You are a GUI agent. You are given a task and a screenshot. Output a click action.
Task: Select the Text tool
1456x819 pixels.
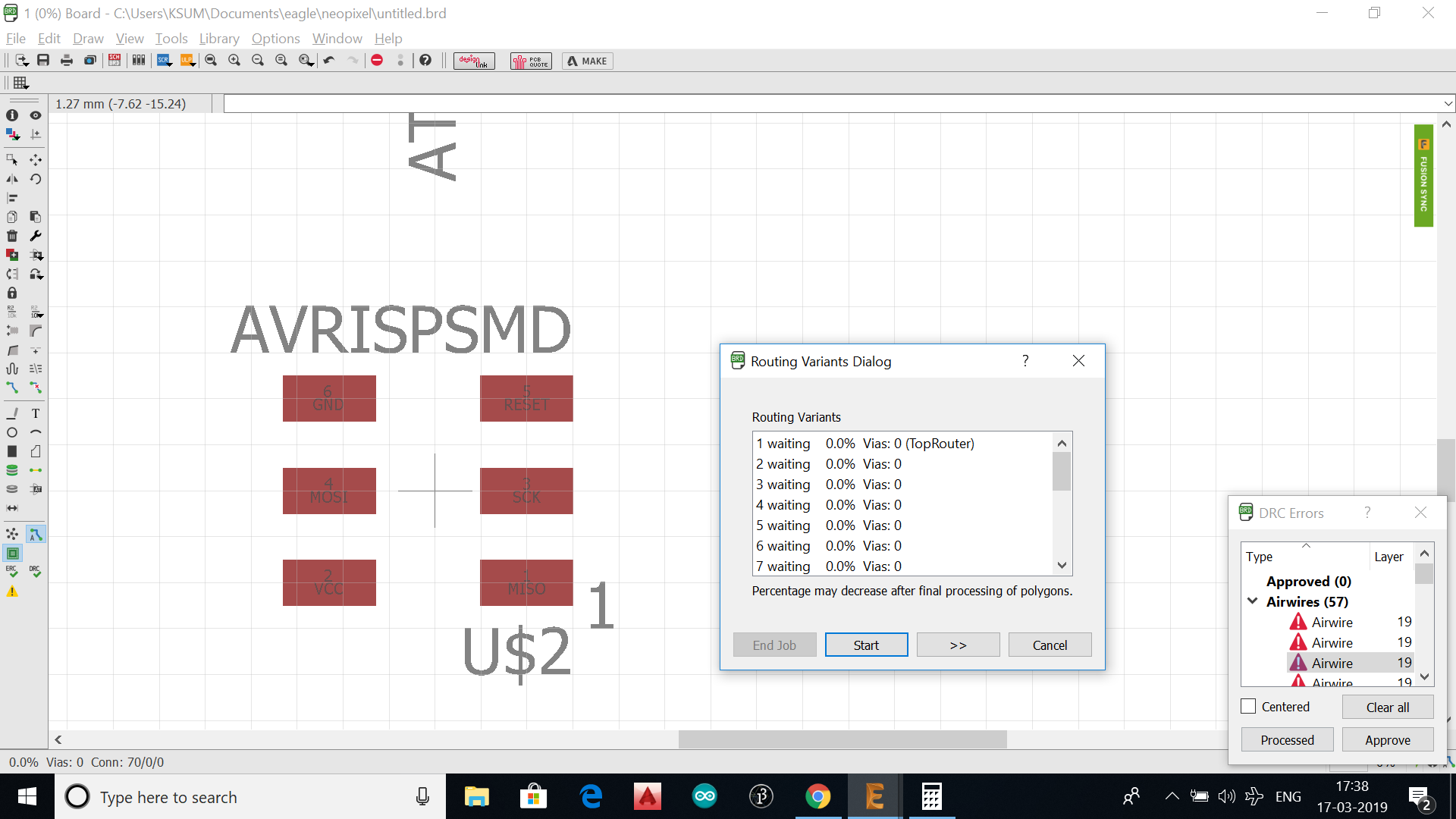point(36,413)
